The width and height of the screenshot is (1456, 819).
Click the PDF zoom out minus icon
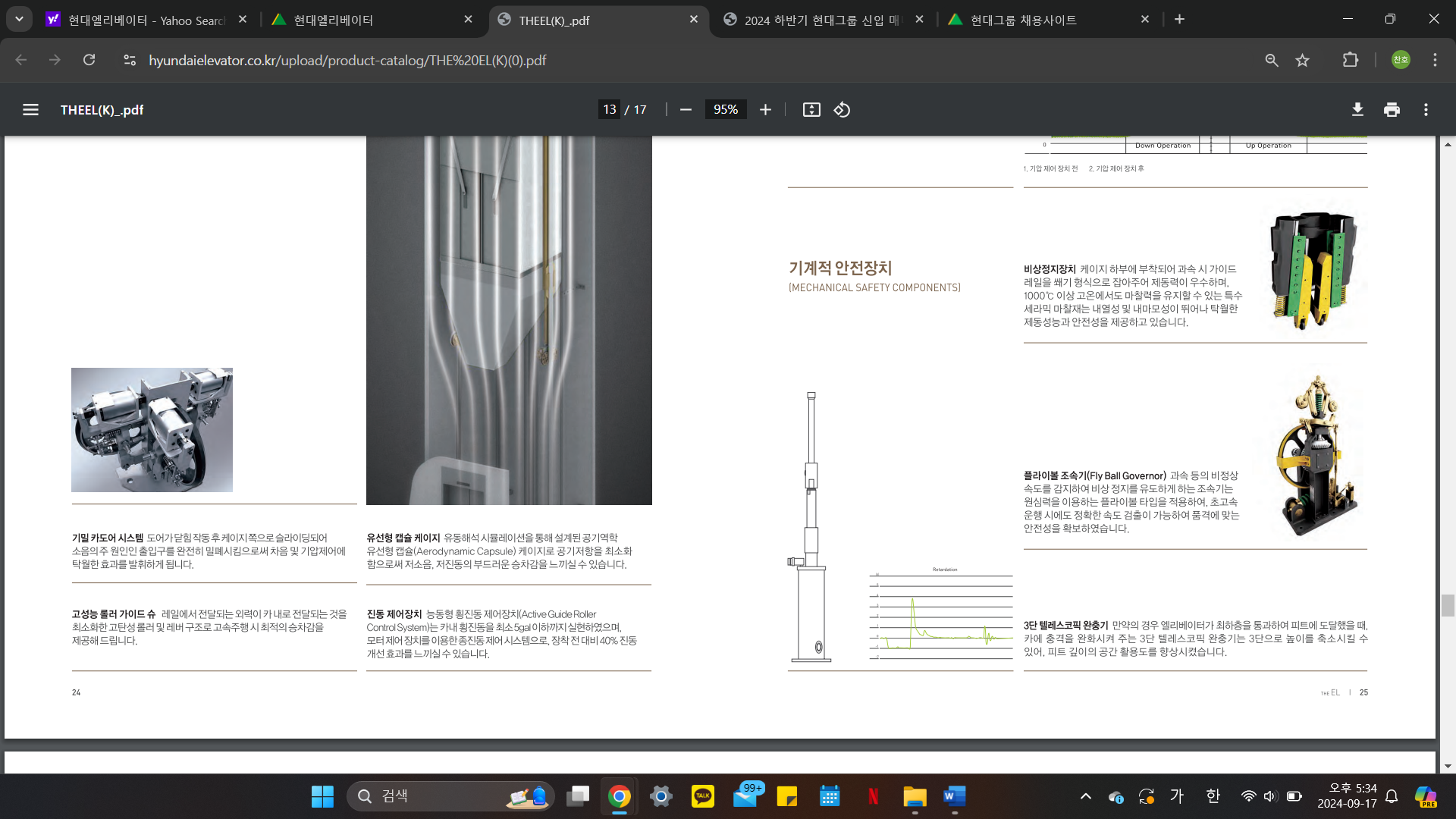point(686,110)
